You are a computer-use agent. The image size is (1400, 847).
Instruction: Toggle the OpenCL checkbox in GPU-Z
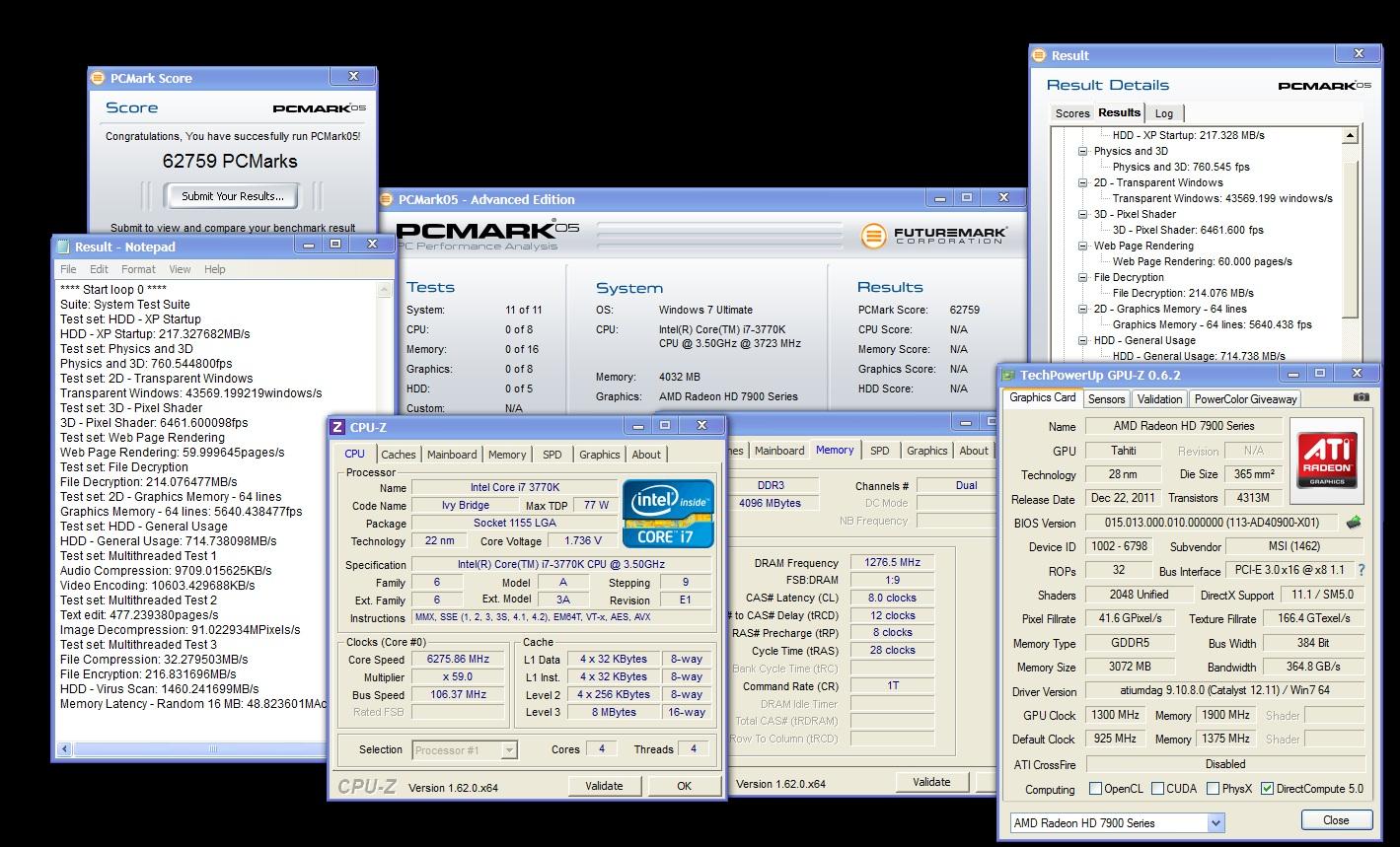[1095, 789]
